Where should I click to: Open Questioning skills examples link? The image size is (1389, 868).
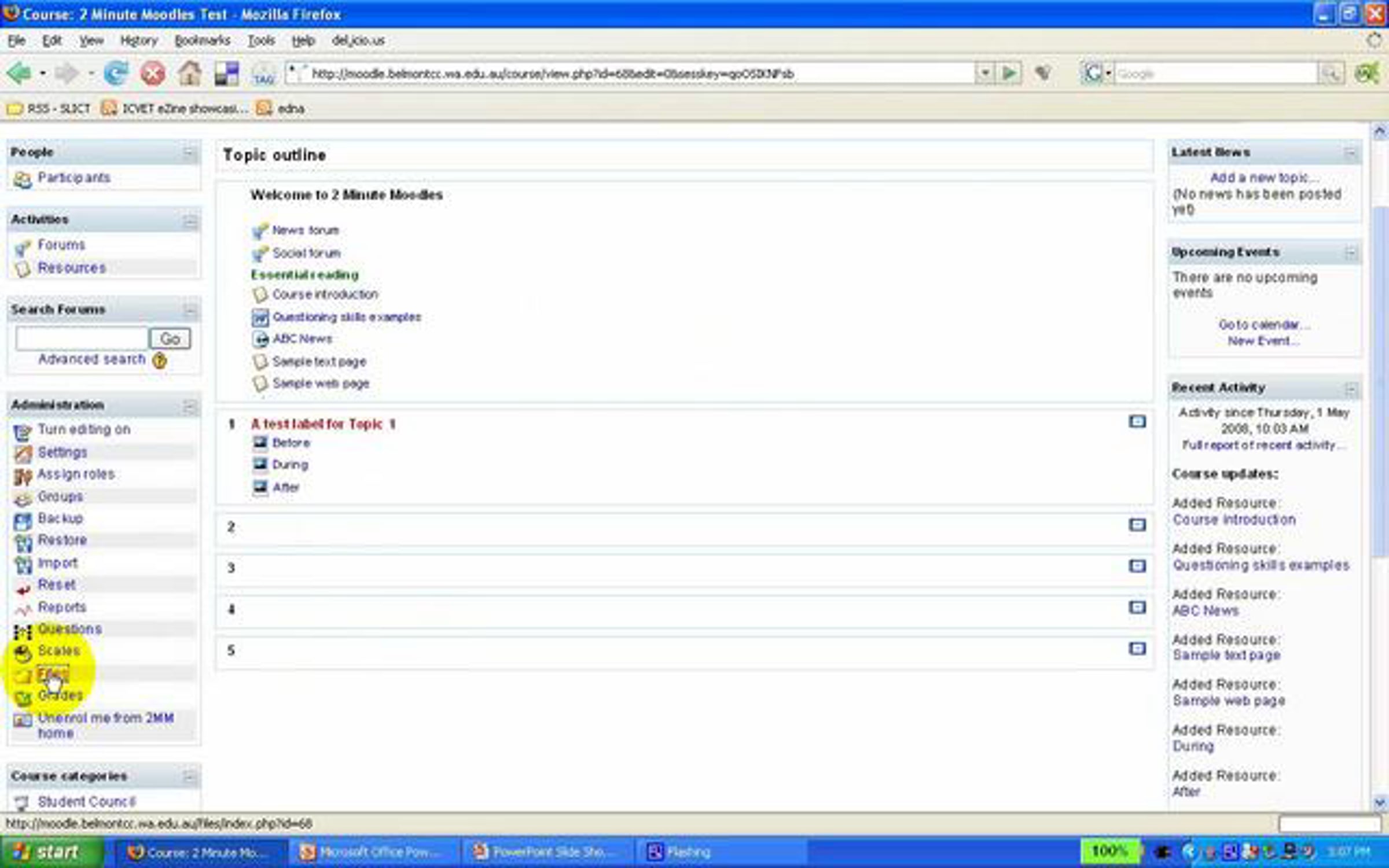[347, 317]
